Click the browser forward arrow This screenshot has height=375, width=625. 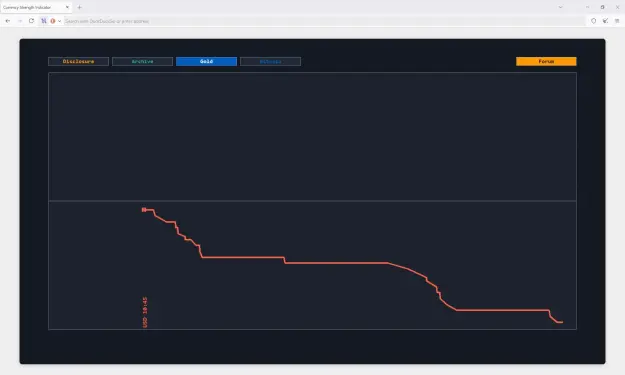click(x=20, y=21)
